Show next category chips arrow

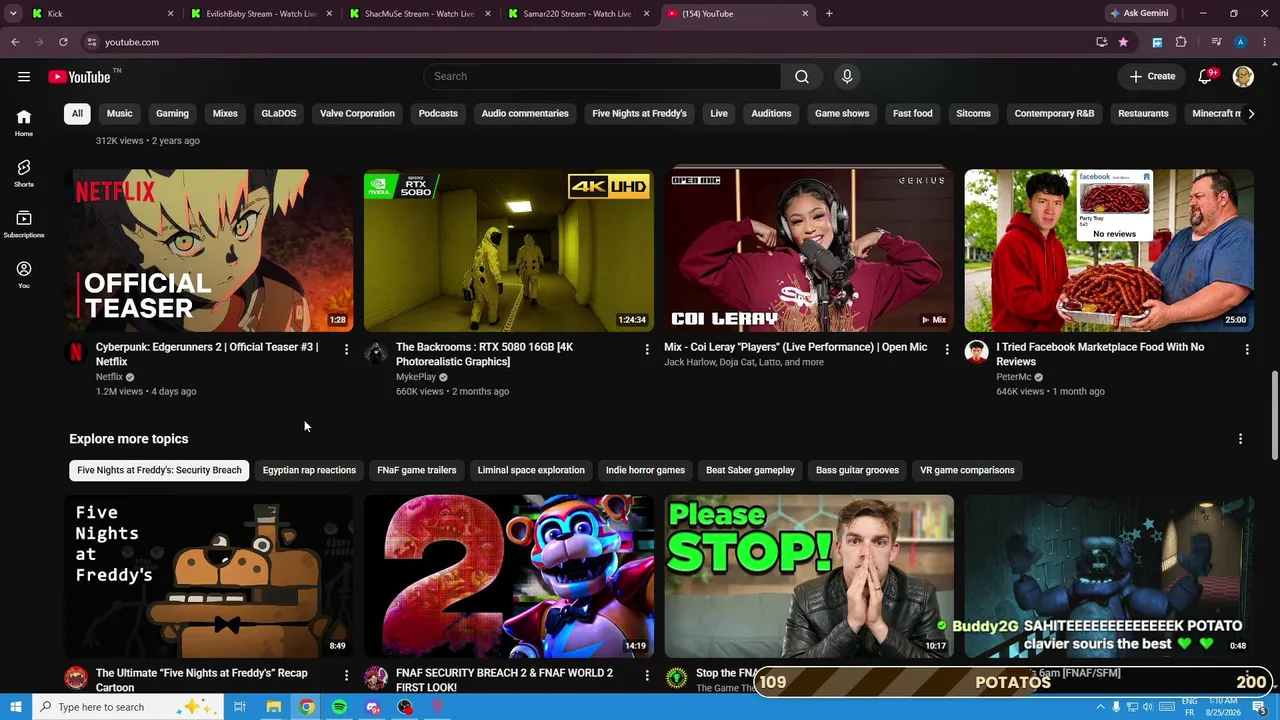click(x=1251, y=114)
